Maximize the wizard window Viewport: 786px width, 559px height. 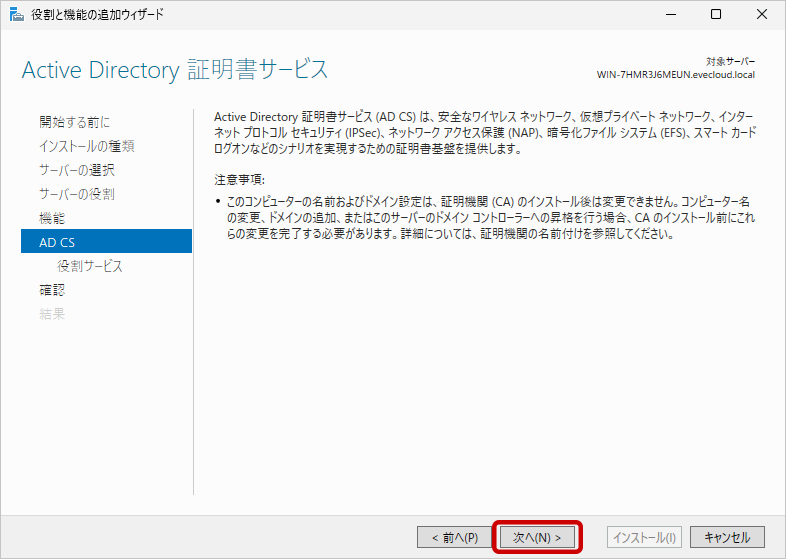click(716, 14)
